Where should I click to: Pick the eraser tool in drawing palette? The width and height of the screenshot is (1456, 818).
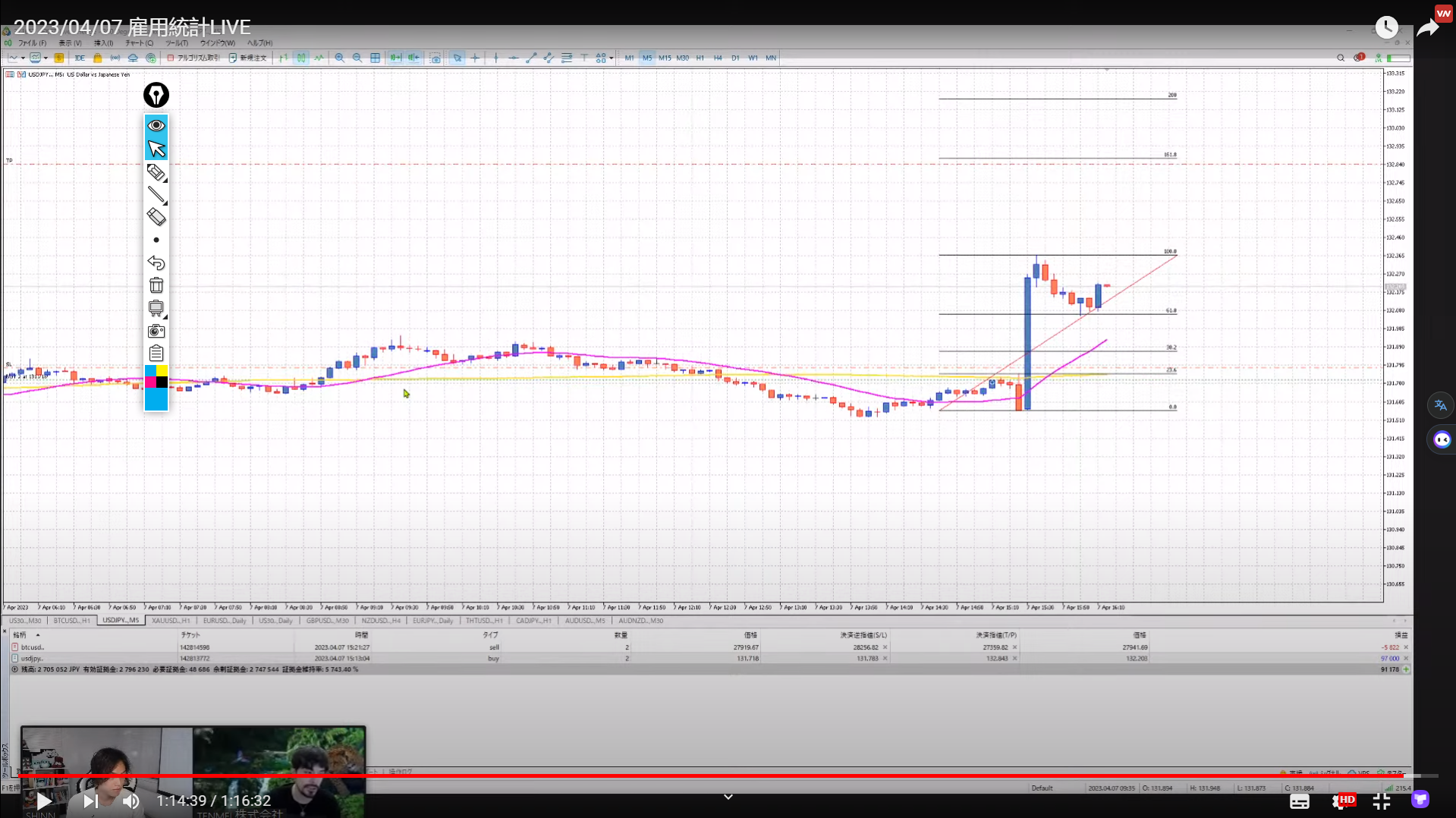pos(156,218)
